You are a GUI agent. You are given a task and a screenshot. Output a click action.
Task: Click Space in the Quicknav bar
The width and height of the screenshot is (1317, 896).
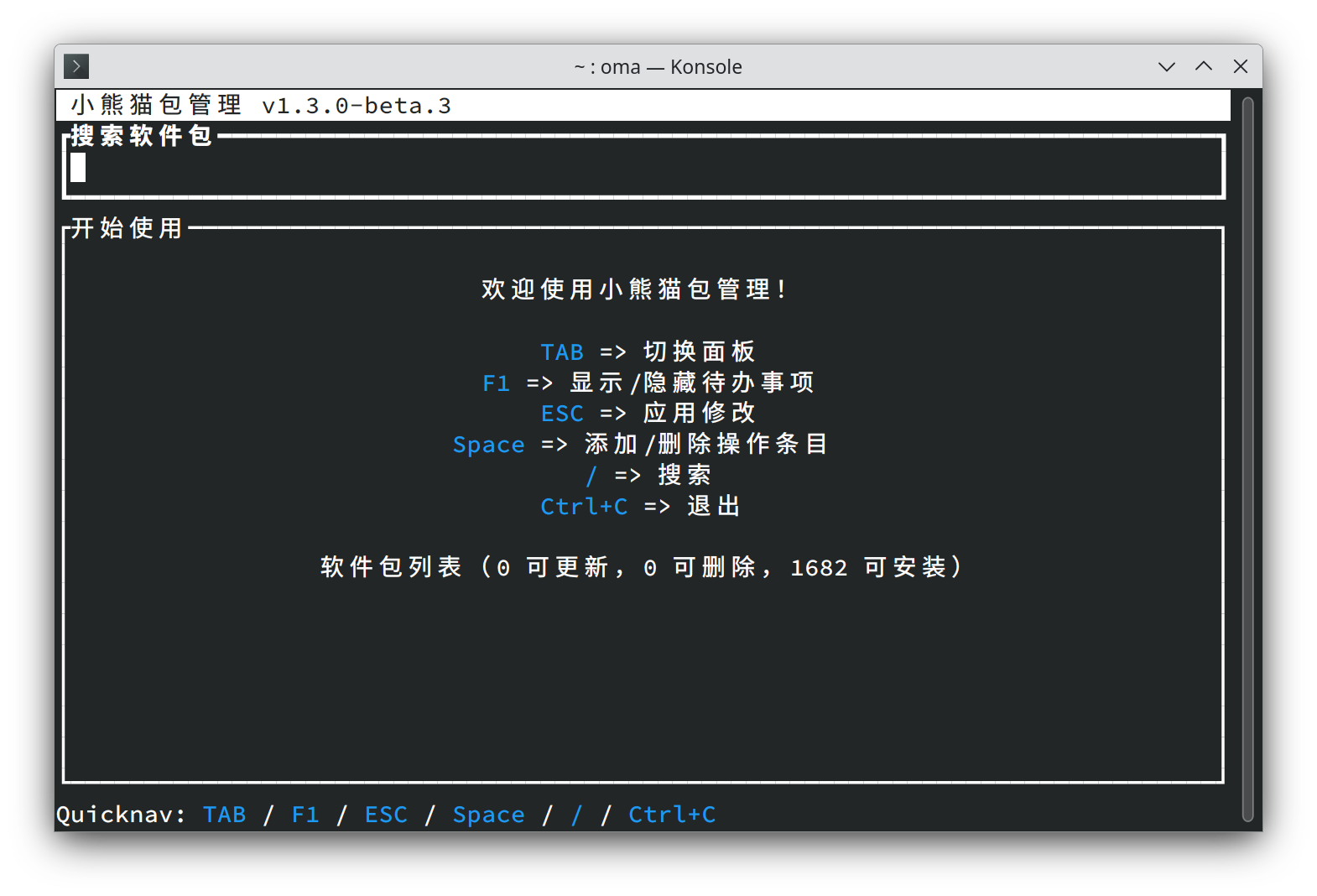coord(488,815)
